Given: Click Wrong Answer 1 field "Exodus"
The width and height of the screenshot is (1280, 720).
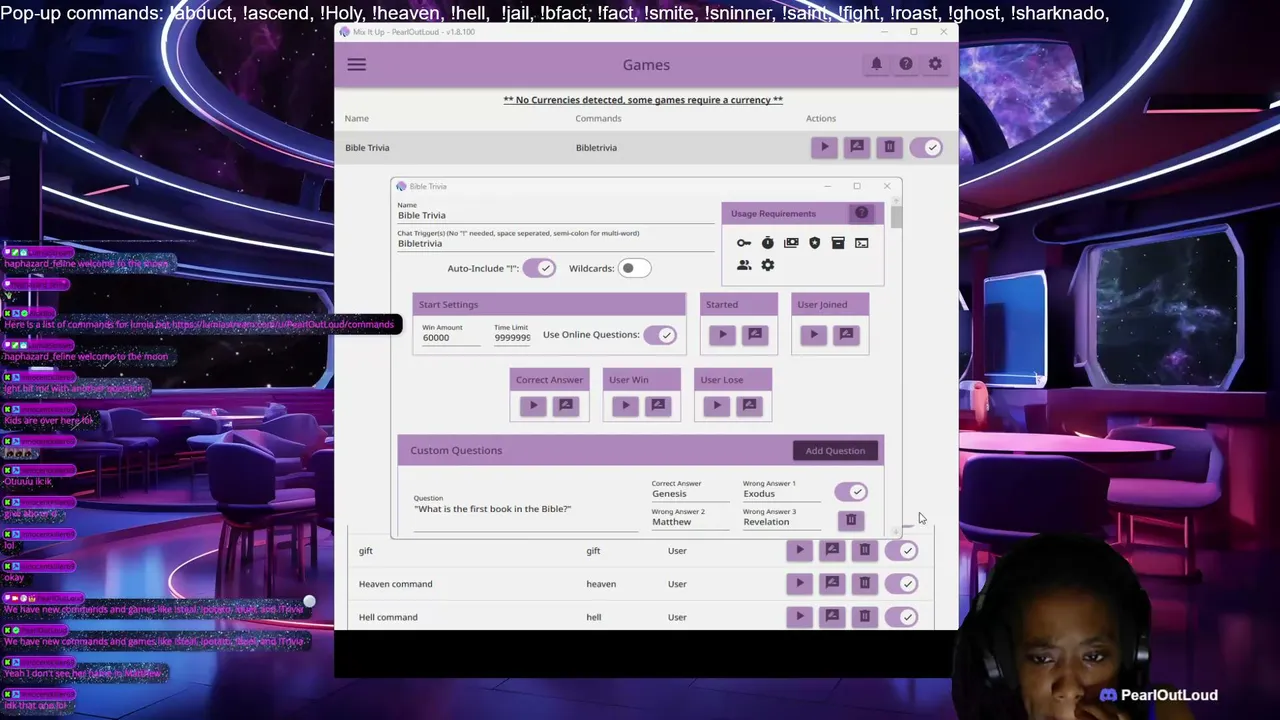Looking at the screenshot, I should tap(781, 493).
